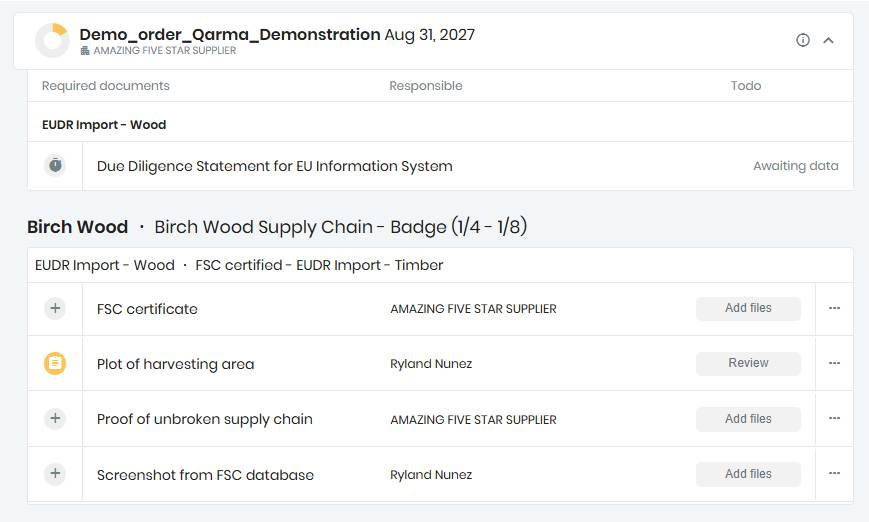The width and height of the screenshot is (869, 522).
Task: Click the plus icon beside Screenshot from FSC database
Action: [x=55, y=474]
